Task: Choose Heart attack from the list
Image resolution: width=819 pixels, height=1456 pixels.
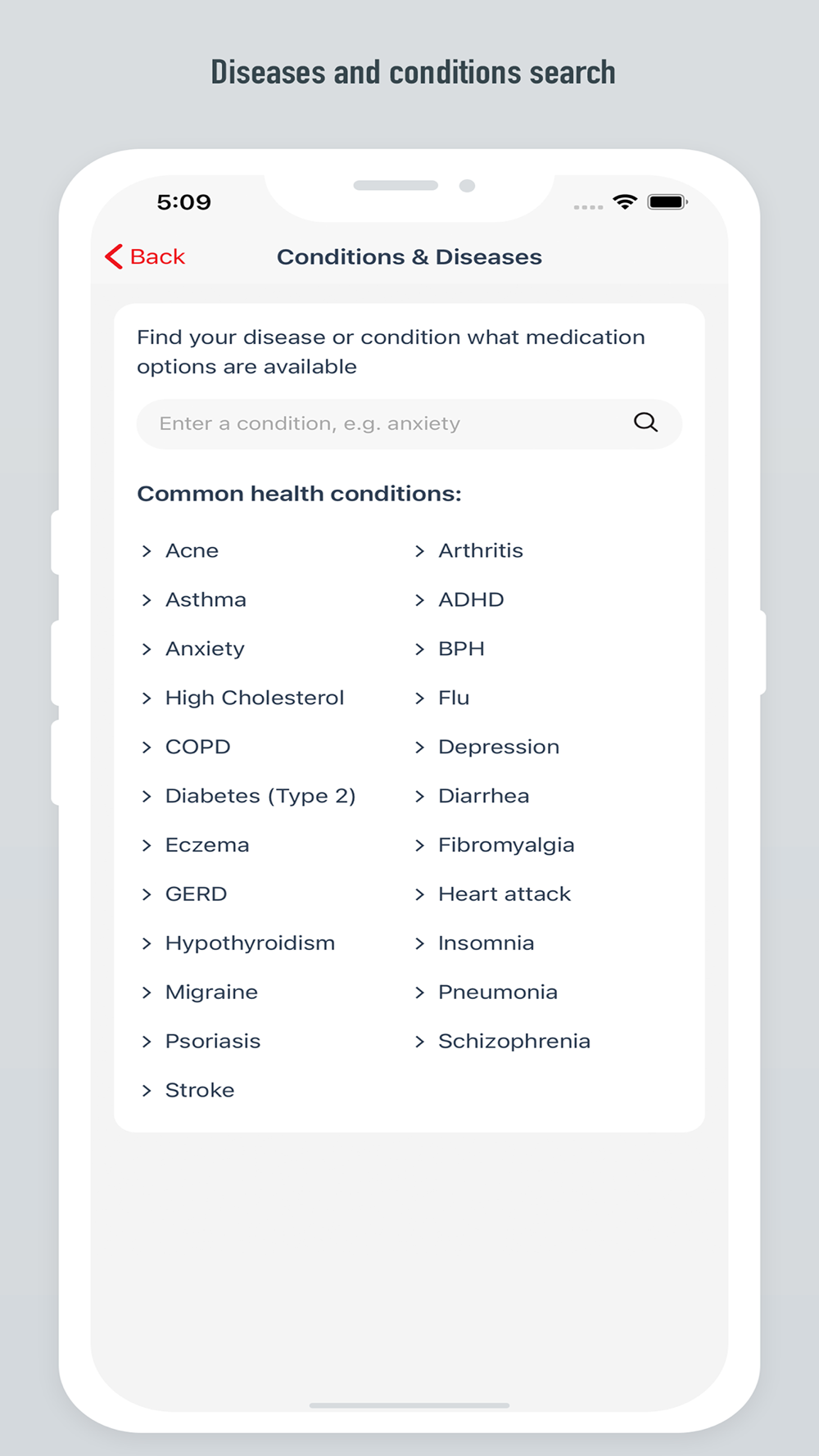Action: [x=505, y=894]
